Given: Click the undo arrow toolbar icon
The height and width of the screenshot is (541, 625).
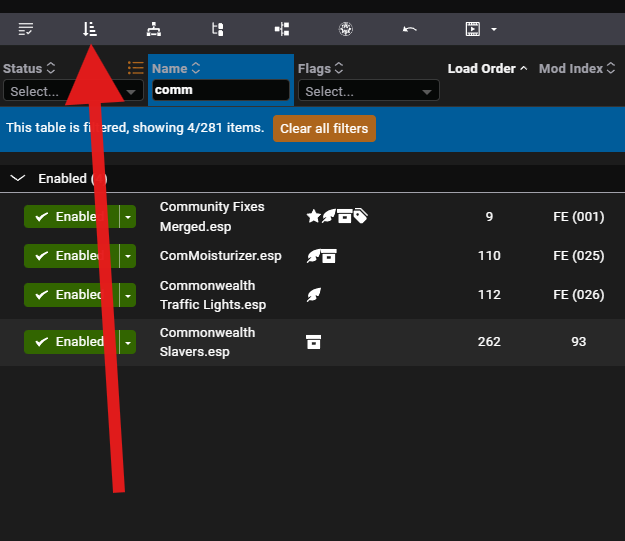Looking at the screenshot, I should click(409, 29).
